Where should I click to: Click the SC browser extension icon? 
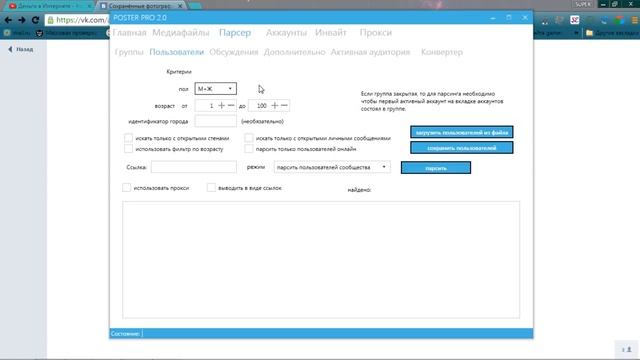point(575,20)
